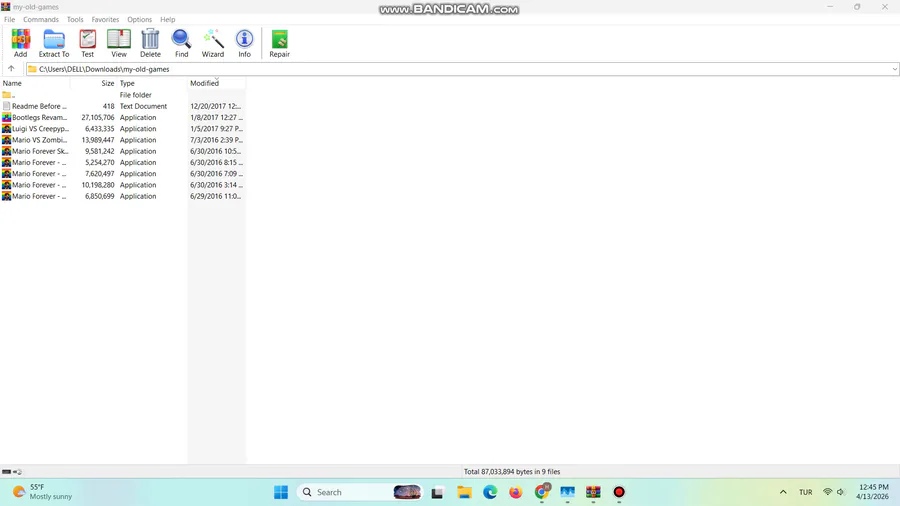This screenshot has width=900, height=506.
Task: Click the 27,105,706 size value
Action: pos(98,117)
